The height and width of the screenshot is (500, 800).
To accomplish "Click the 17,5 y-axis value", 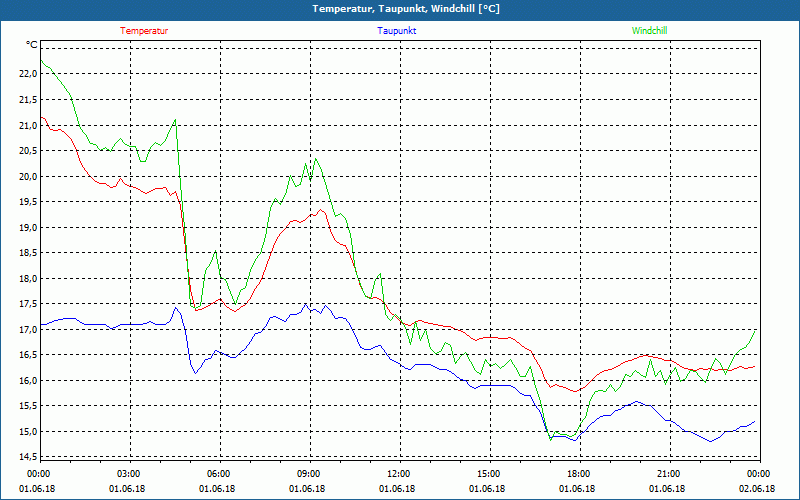I will [28, 304].
